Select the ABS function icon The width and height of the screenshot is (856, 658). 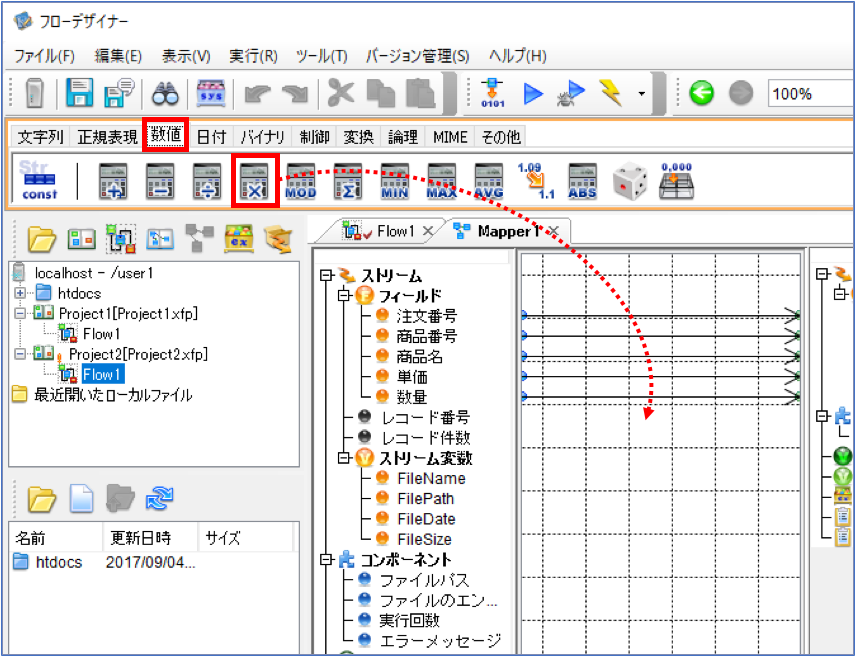pos(582,181)
